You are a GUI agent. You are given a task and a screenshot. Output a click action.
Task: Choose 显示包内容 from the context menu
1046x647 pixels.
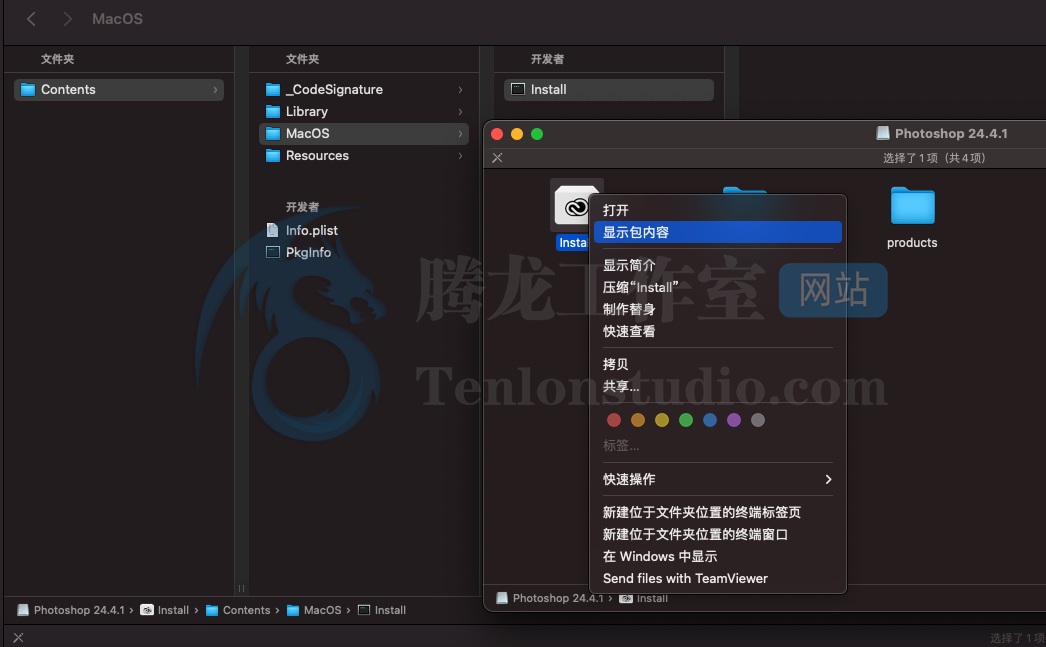point(718,232)
